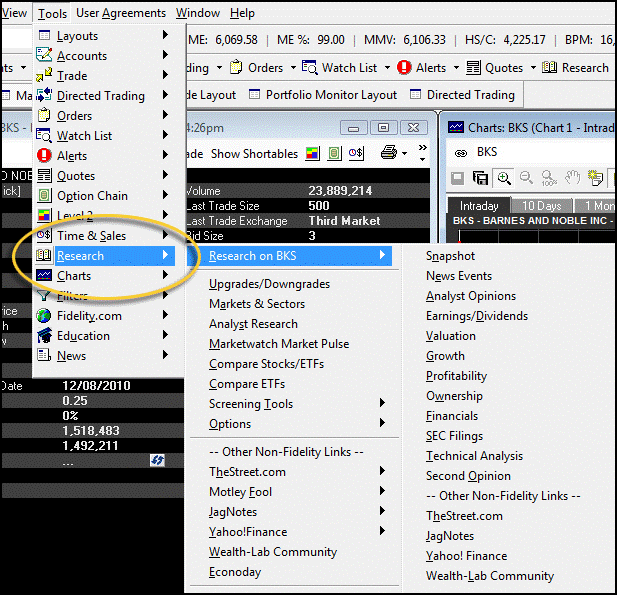Open the Watch List toolbar dropdown arrow
617x595 pixels.
387,68
